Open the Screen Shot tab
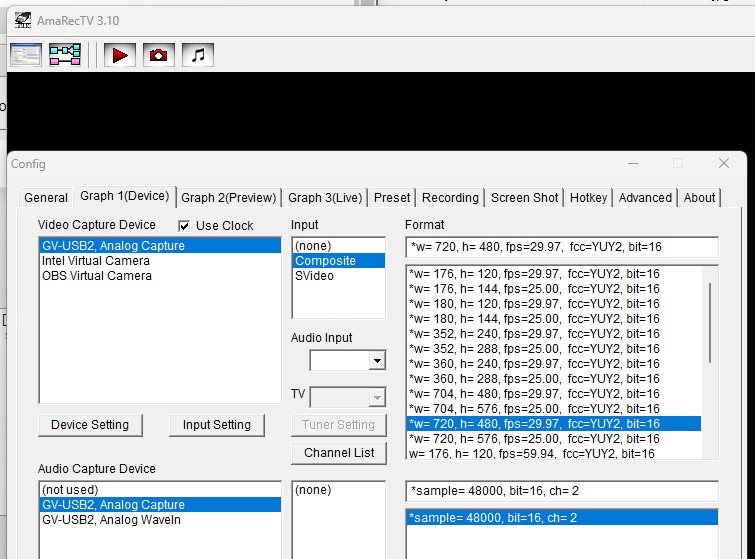 pyautogui.click(x=524, y=198)
